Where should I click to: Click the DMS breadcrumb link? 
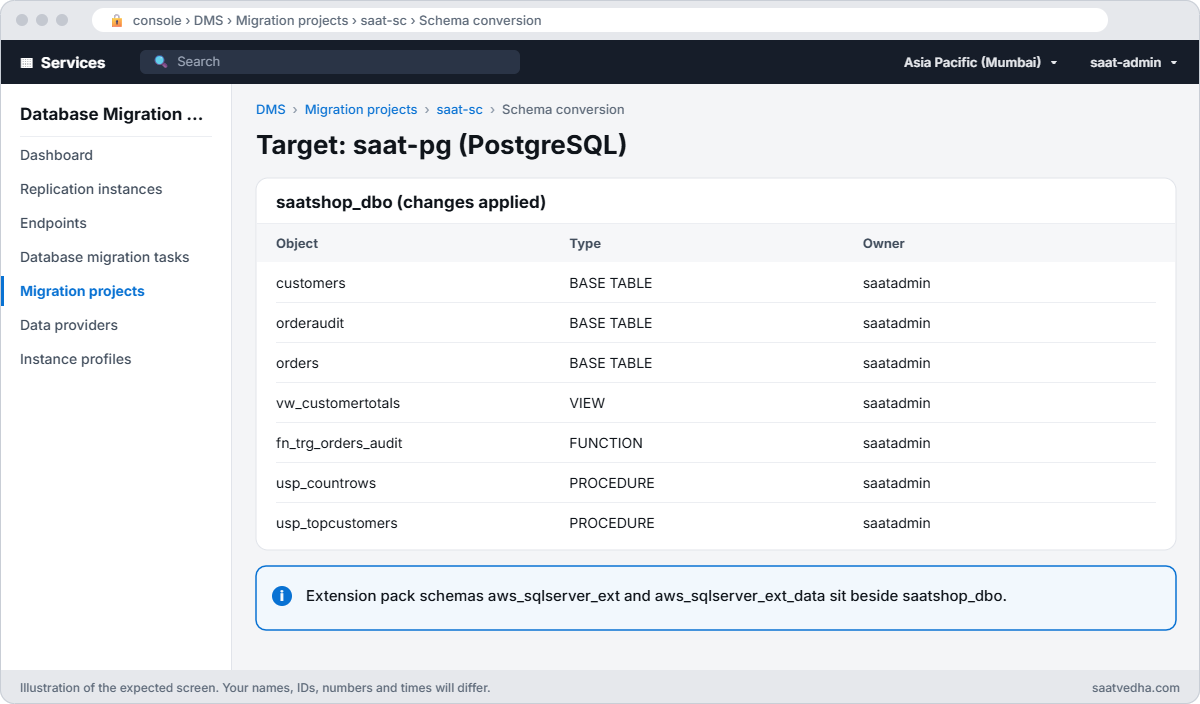271,110
